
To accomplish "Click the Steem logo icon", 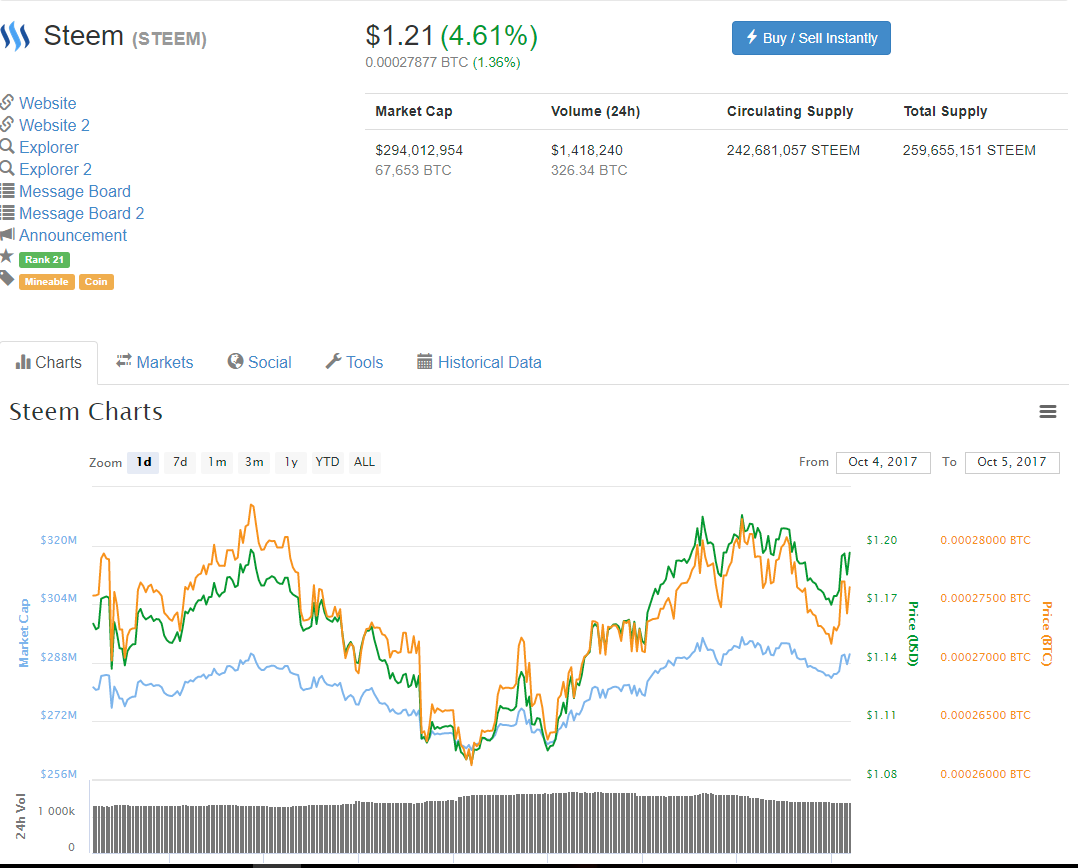I will 15,37.
